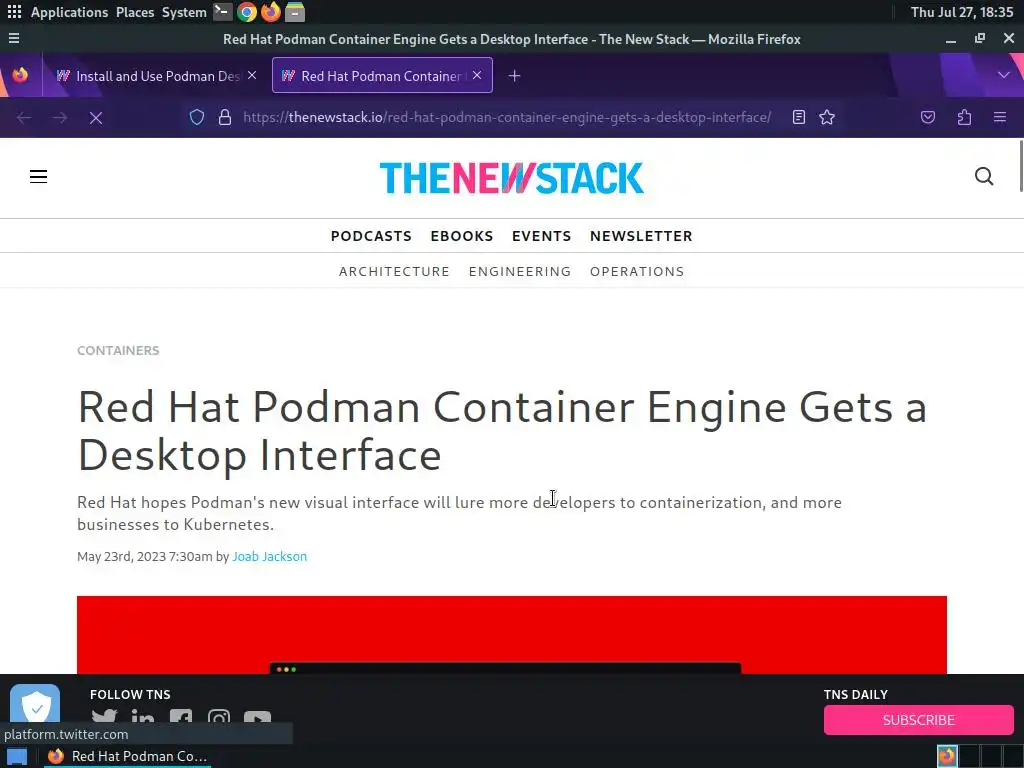Open the Applications grid icon

pyautogui.click(x=14, y=12)
